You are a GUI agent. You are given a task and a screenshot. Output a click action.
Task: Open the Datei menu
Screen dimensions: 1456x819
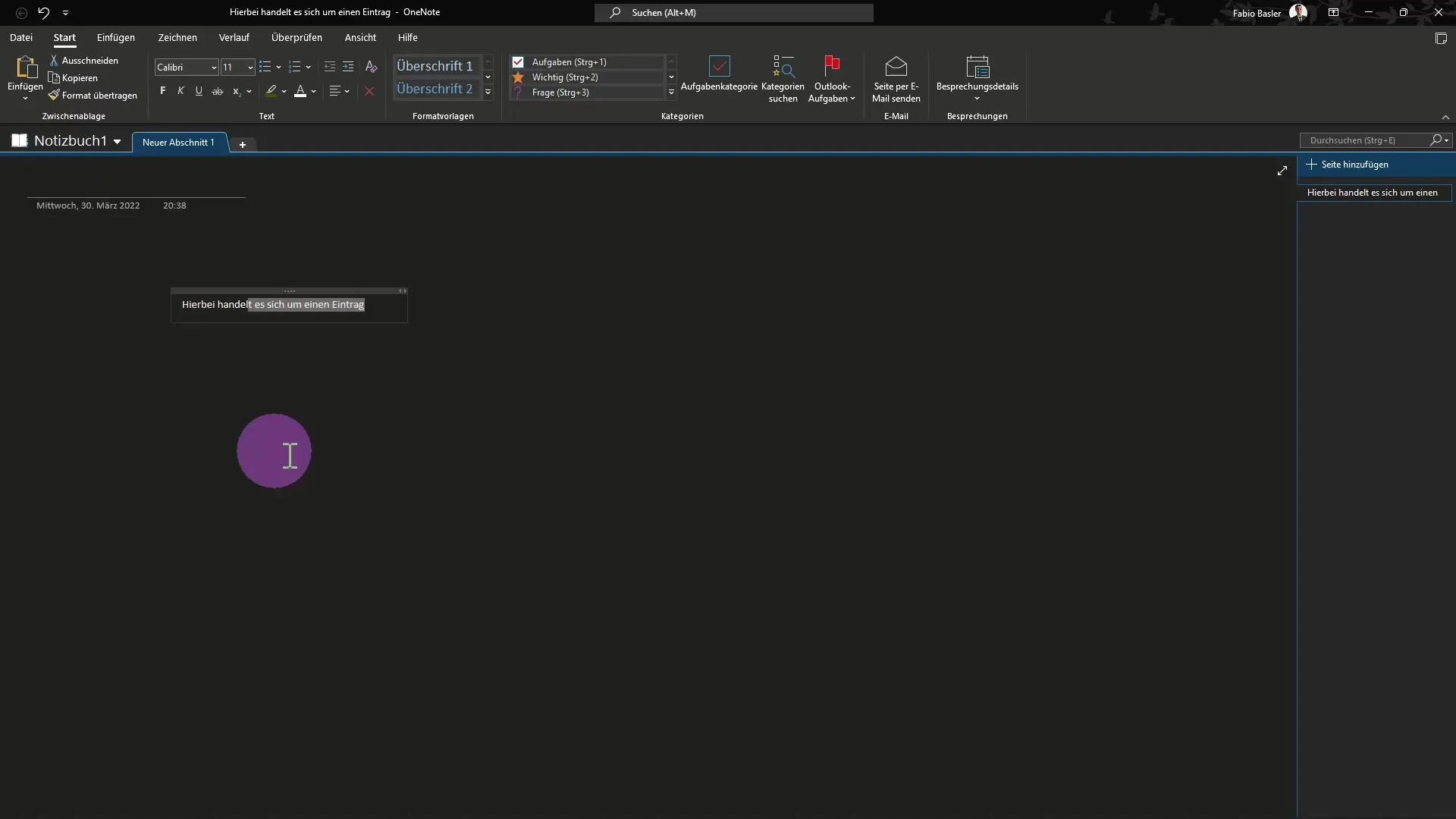[21, 37]
